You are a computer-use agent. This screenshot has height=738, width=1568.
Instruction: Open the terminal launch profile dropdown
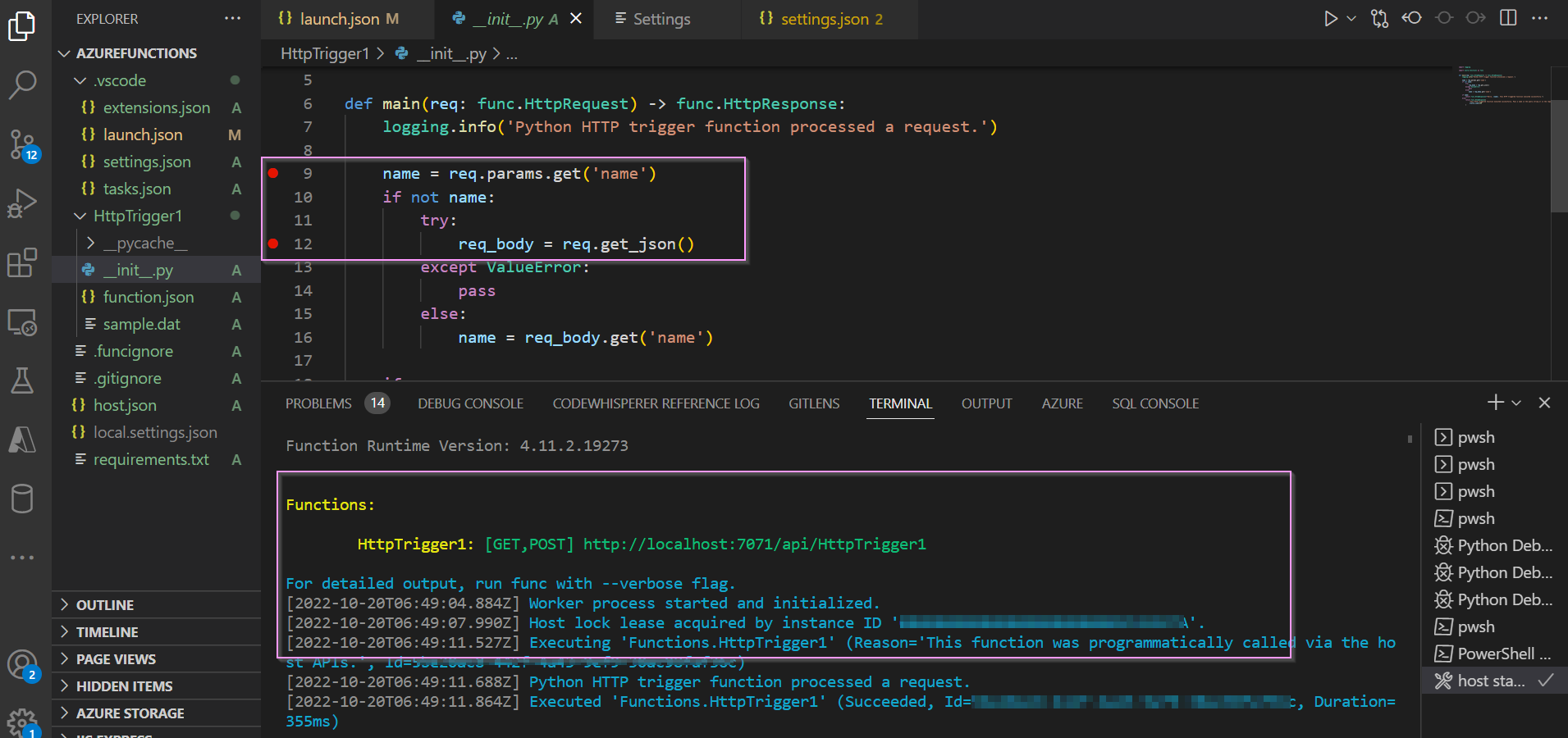[x=1516, y=403]
